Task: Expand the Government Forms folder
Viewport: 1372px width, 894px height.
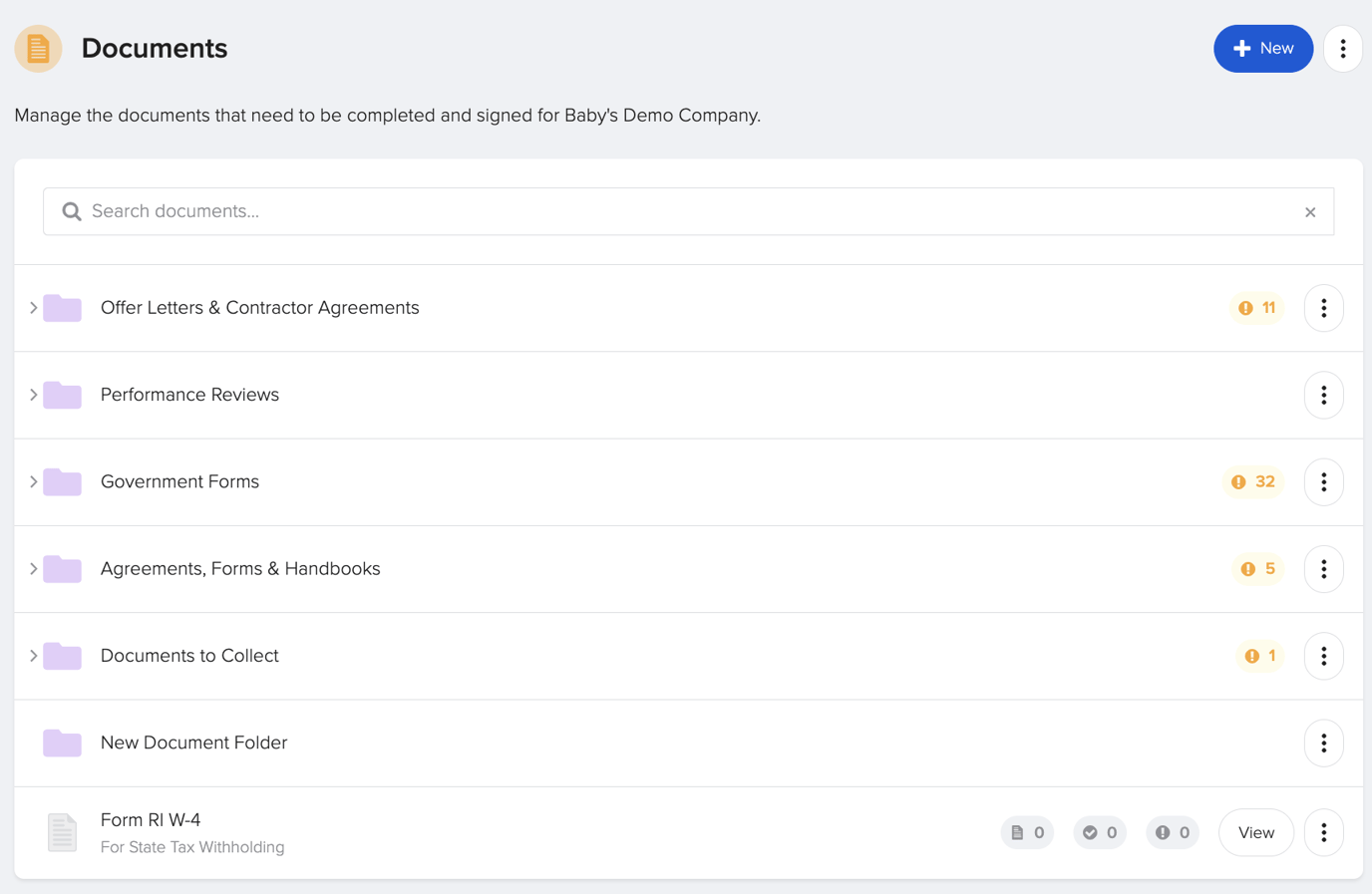Action: 33,482
